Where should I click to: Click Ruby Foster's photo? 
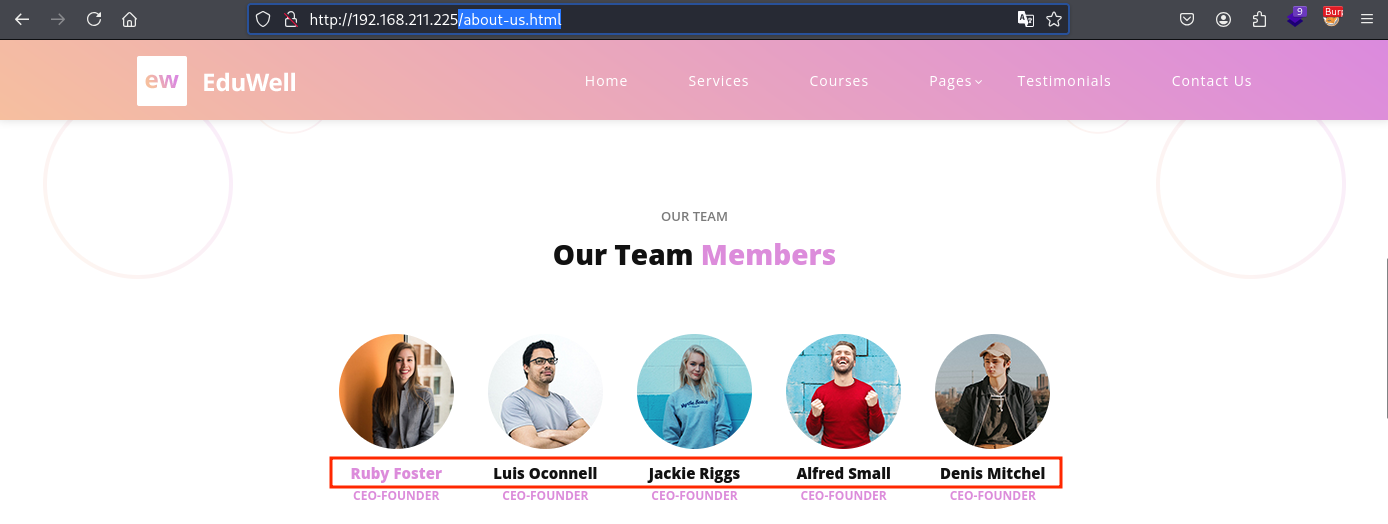click(396, 391)
